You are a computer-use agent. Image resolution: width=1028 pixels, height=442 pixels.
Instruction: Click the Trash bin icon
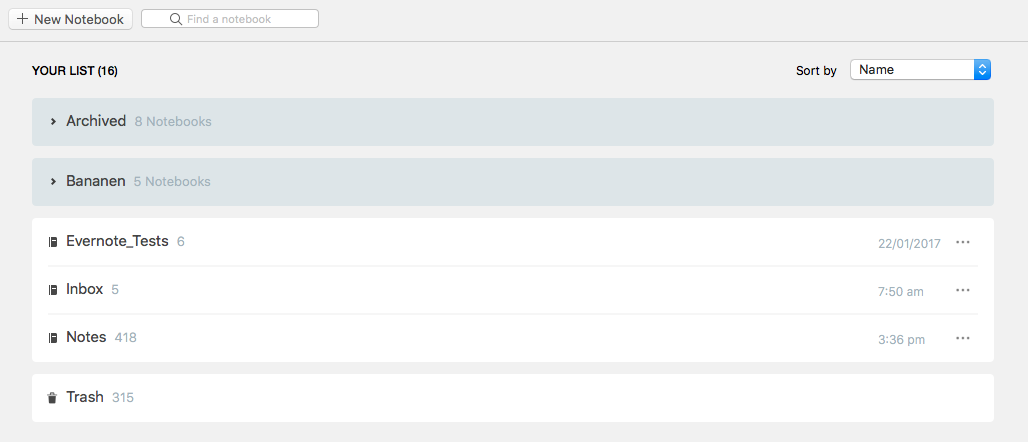point(52,397)
